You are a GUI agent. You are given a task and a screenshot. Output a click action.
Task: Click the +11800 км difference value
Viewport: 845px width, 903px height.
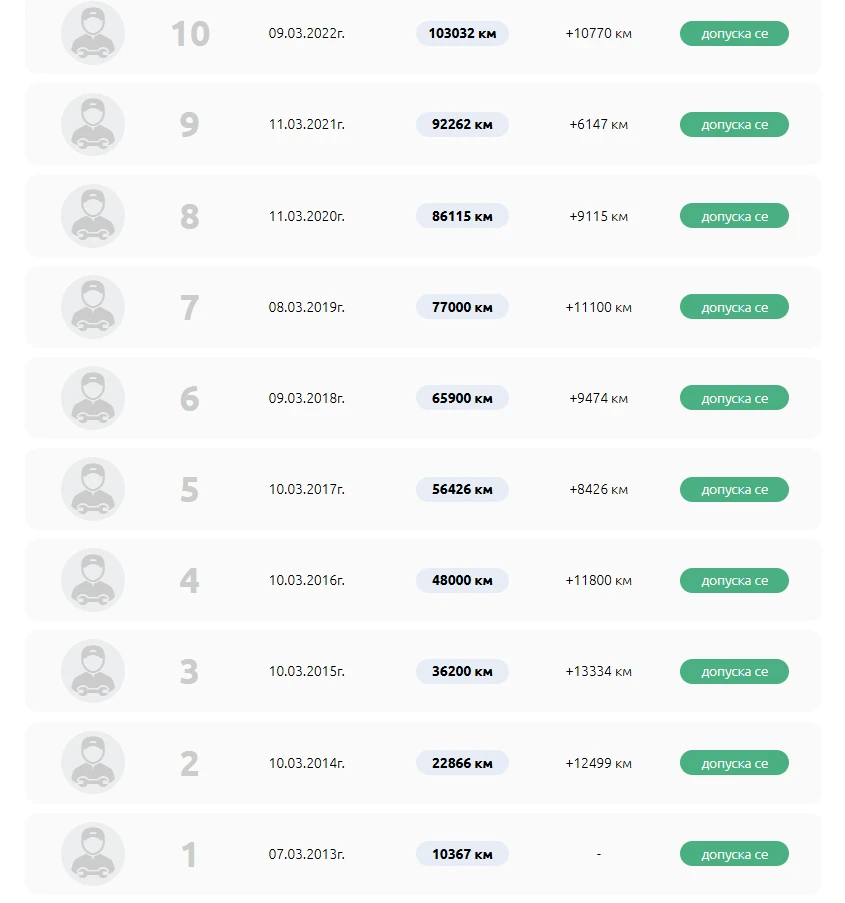pos(598,580)
